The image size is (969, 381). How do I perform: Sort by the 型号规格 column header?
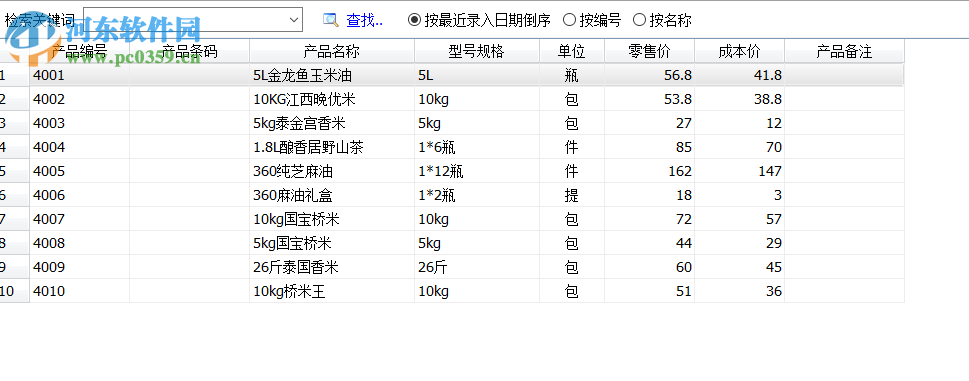476,51
